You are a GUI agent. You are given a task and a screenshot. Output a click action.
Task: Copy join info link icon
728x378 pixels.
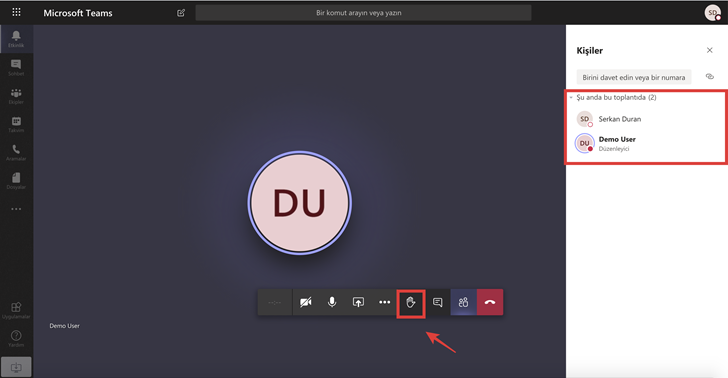pos(709,77)
